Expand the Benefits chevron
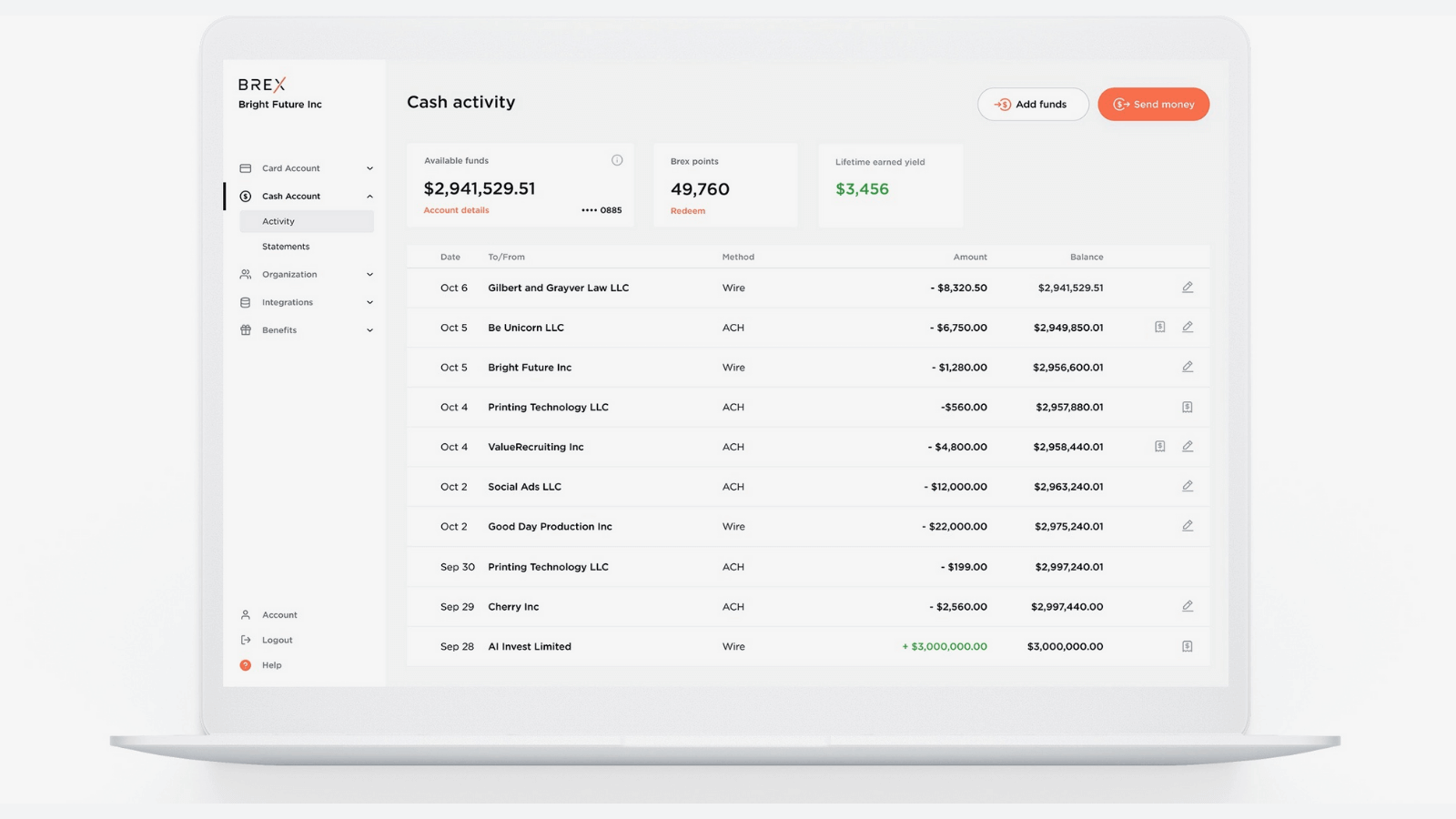This screenshot has height=819, width=1456. (x=369, y=330)
